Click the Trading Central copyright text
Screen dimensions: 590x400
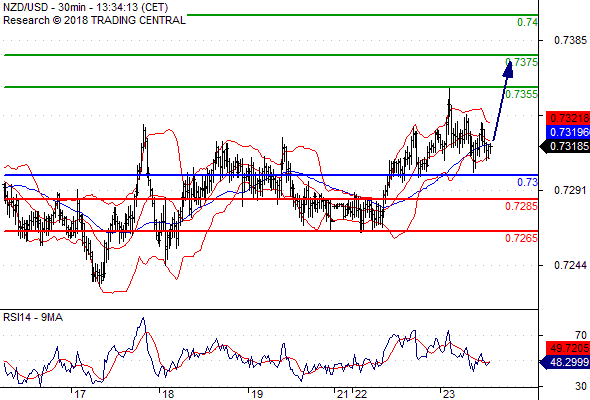[94, 20]
